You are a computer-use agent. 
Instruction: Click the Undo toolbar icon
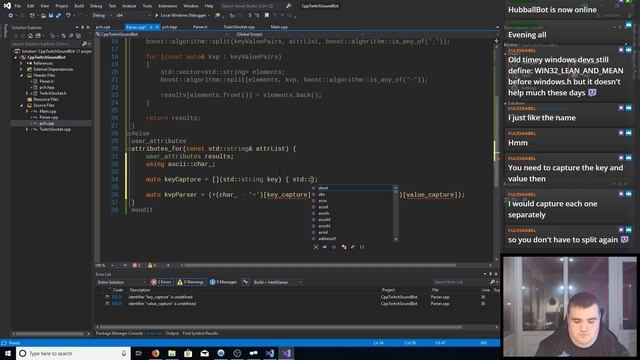click(x=68, y=16)
